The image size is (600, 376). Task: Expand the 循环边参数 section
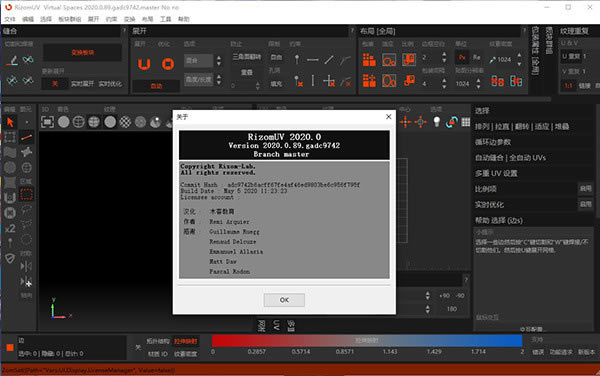click(493, 142)
